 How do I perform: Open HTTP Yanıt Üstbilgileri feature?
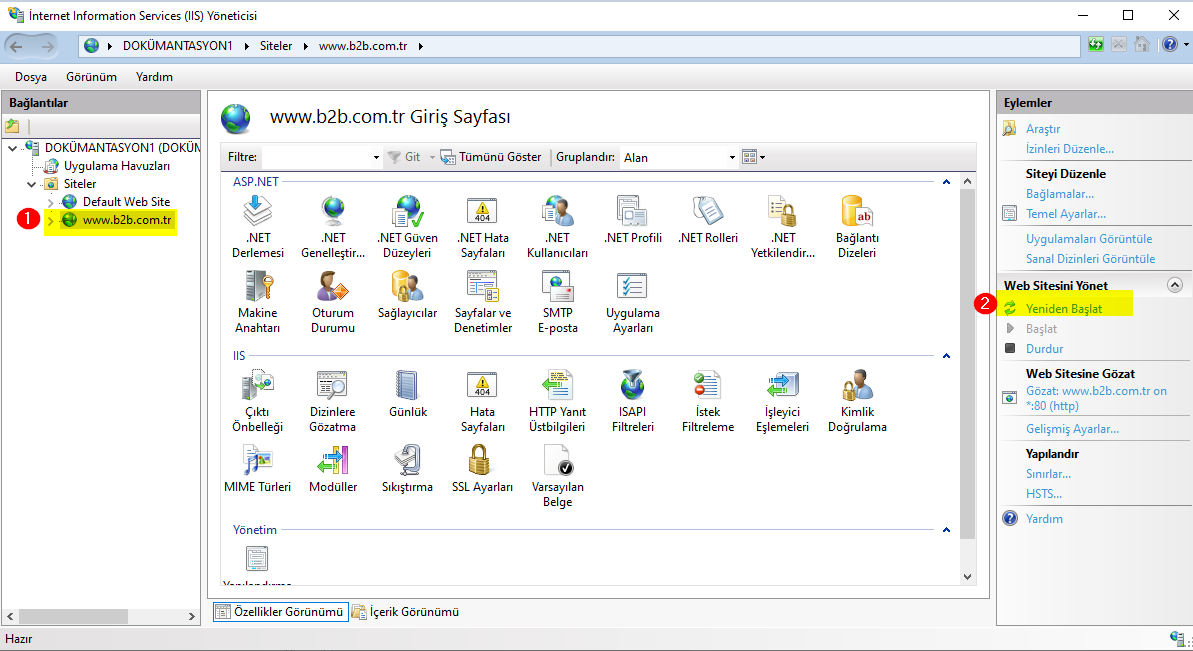coord(557,401)
